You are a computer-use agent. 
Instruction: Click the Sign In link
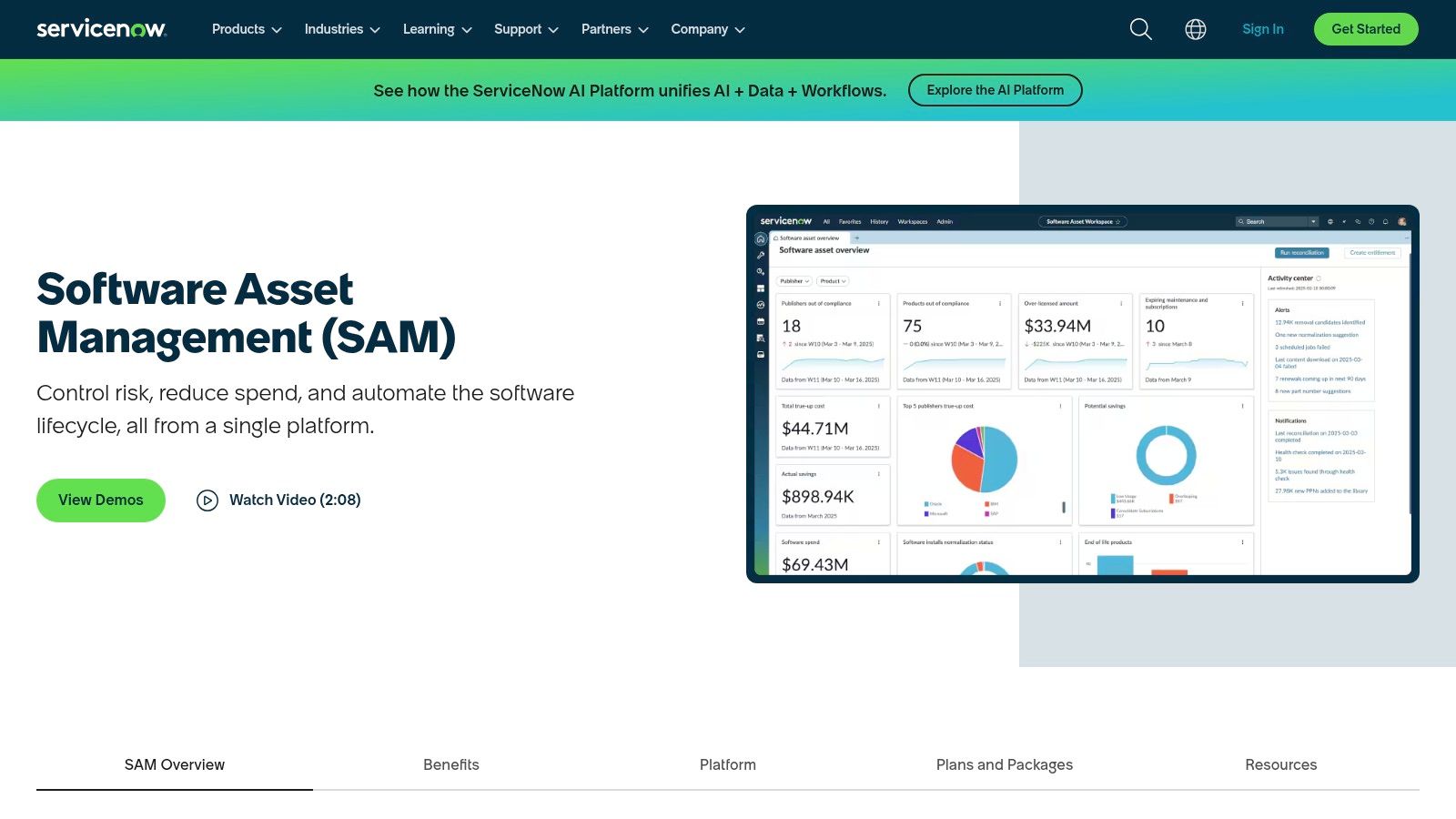[x=1263, y=29]
